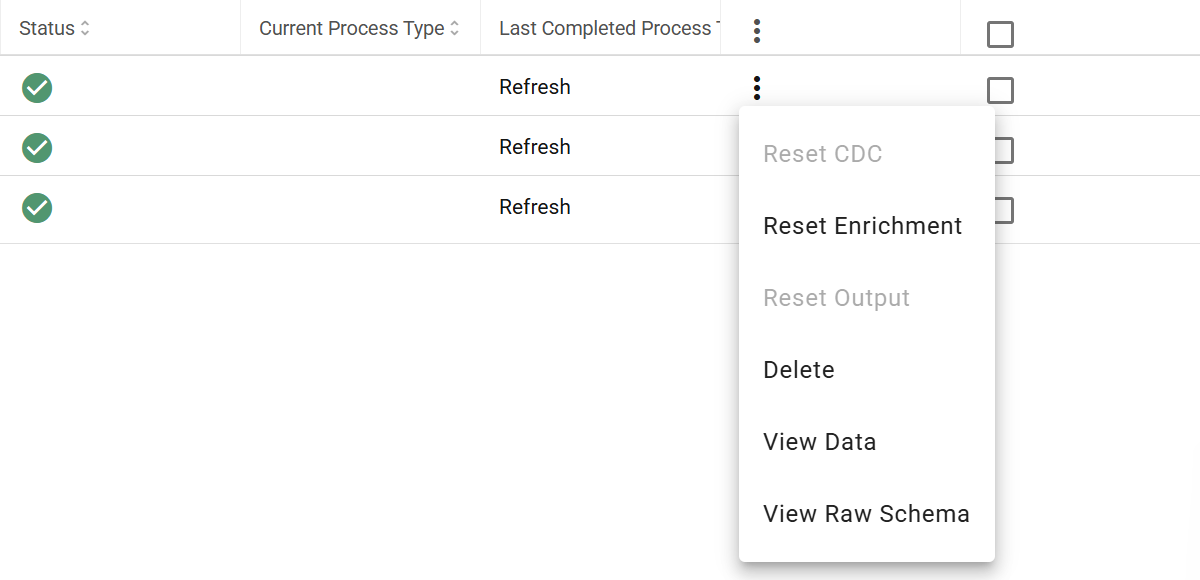The width and height of the screenshot is (1200, 580).
Task: Click Refresh text in the first row
Action: coord(535,87)
